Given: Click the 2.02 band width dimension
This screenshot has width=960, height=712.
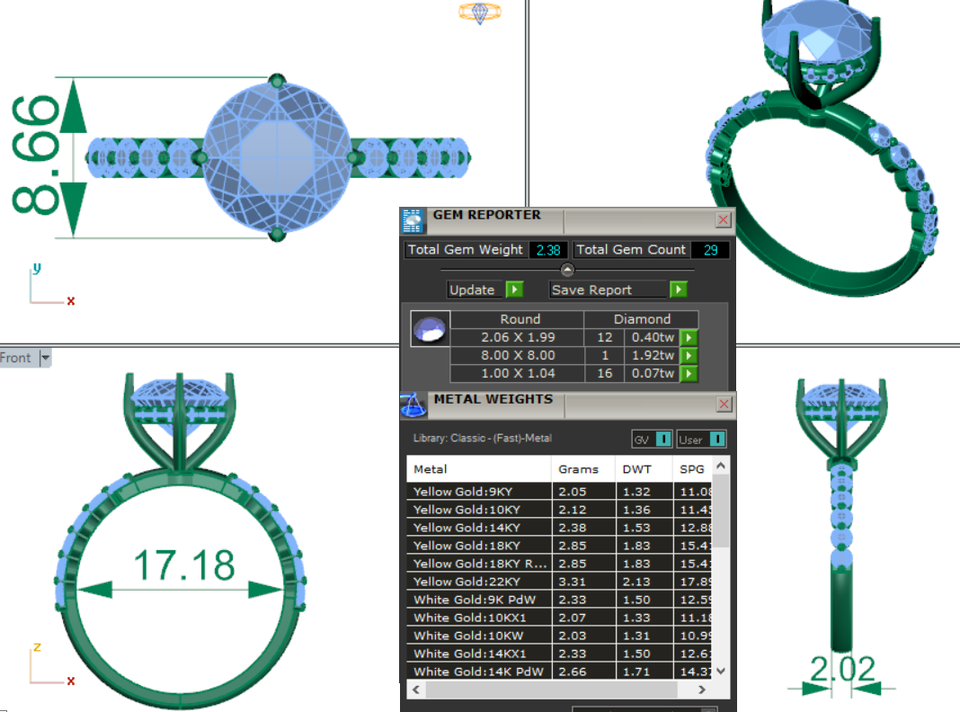Looking at the screenshot, I should 842,669.
